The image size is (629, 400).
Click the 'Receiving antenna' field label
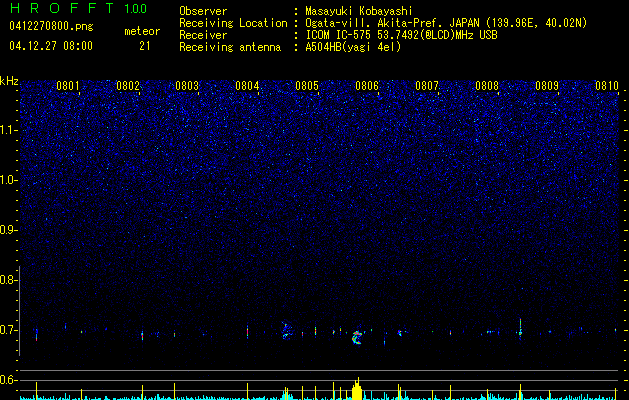[230, 47]
